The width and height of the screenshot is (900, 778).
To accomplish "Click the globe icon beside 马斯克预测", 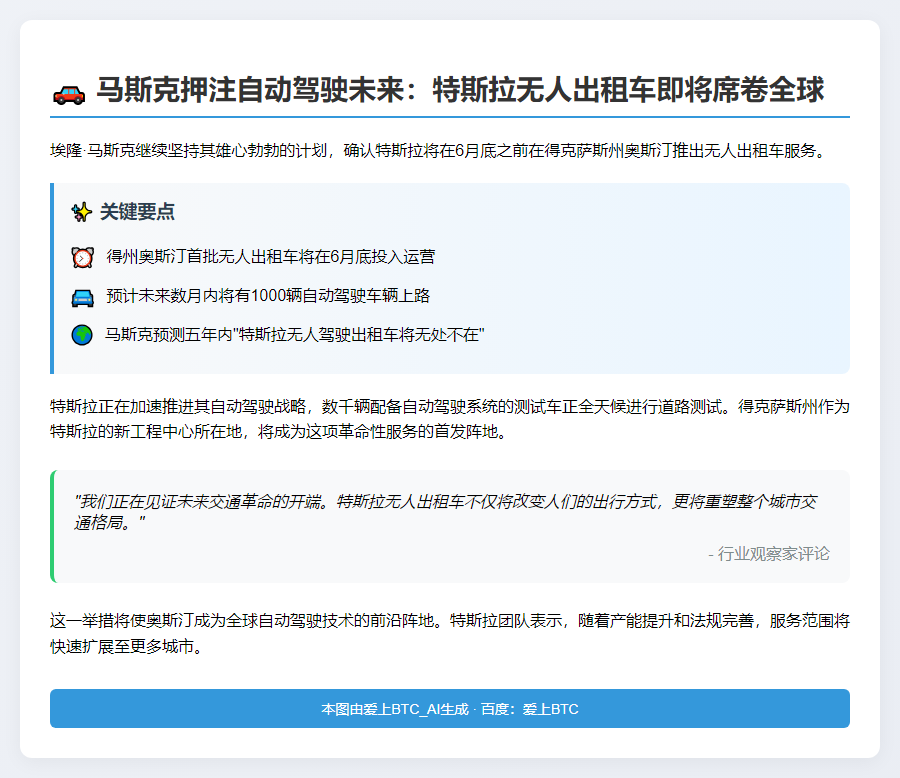I will [82, 335].
